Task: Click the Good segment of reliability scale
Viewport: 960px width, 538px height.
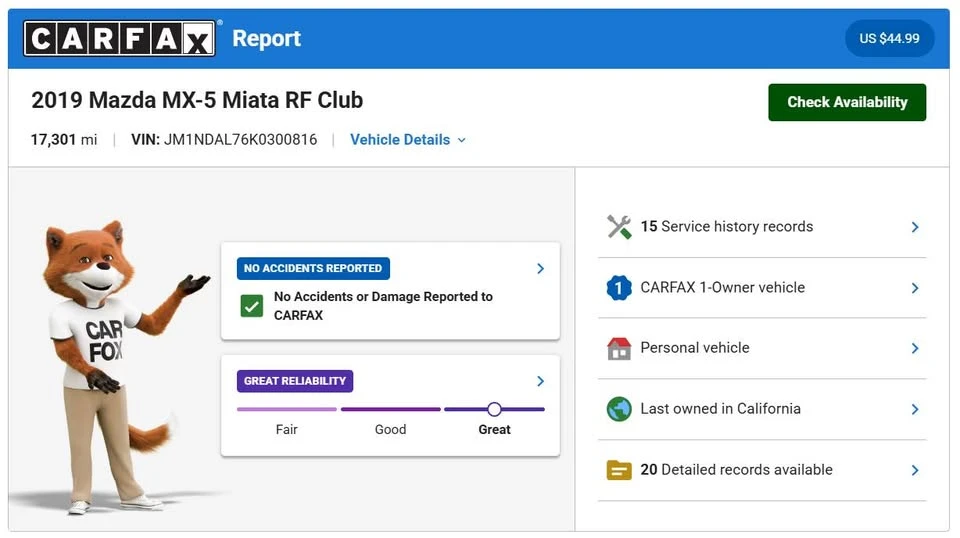Action: 391,409
